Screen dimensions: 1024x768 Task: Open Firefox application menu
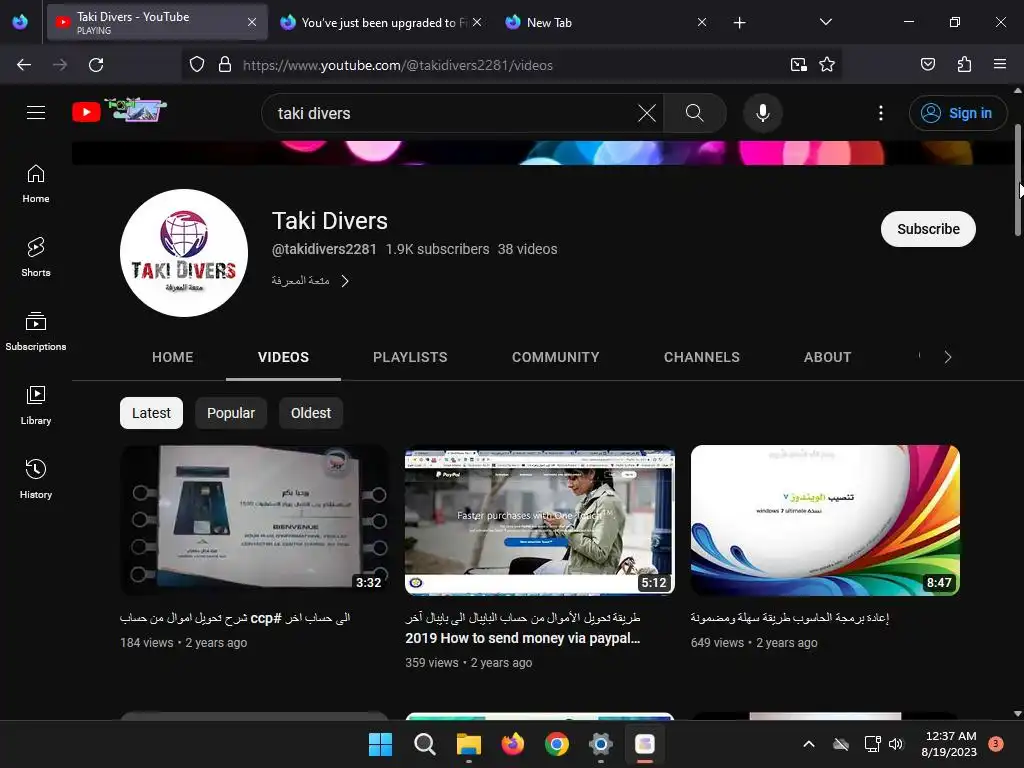click(x=999, y=64)
